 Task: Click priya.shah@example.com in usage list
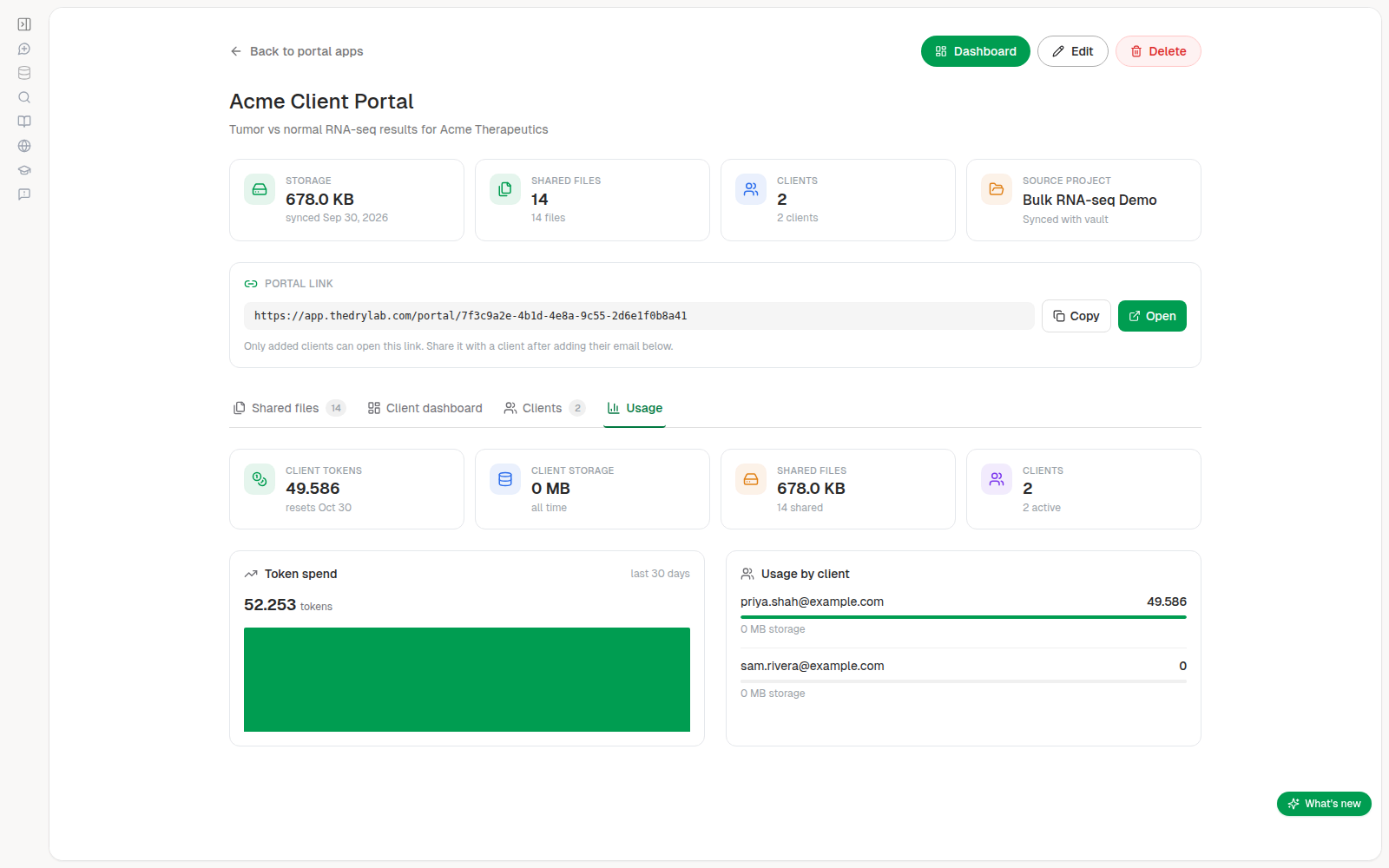coord(812,602)
